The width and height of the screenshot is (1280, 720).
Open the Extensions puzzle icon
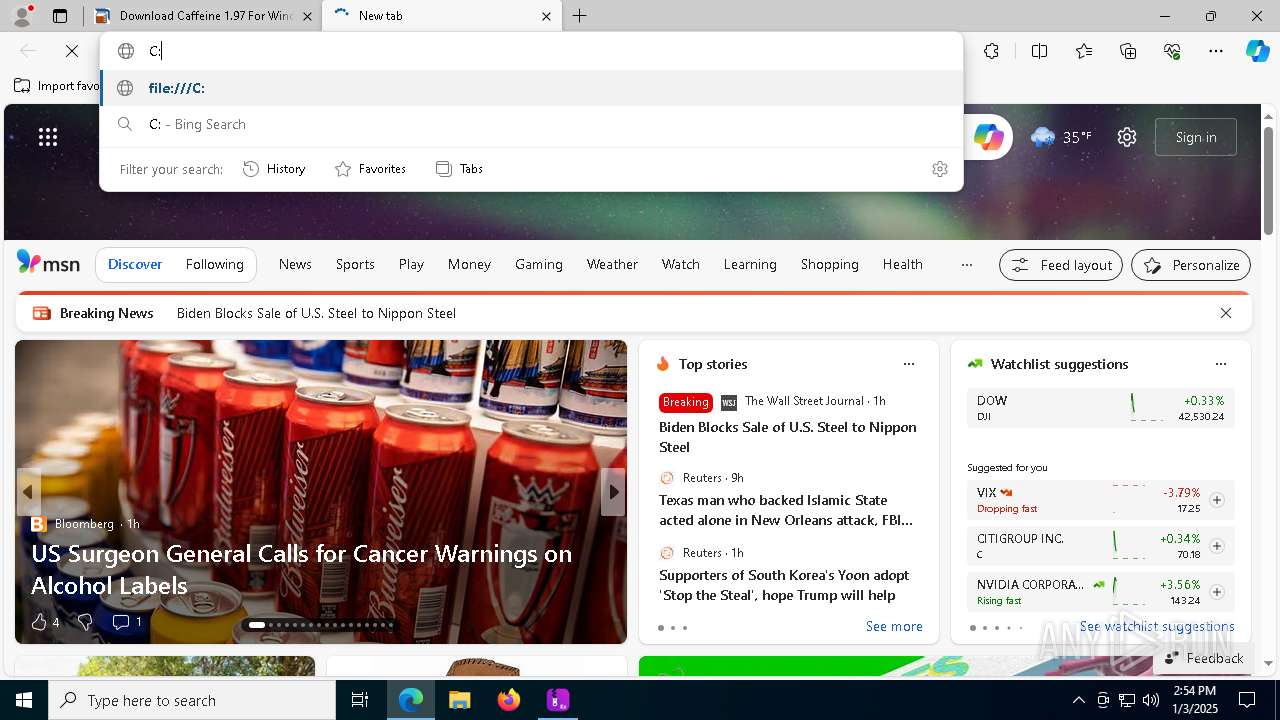[x=991, y=51]
